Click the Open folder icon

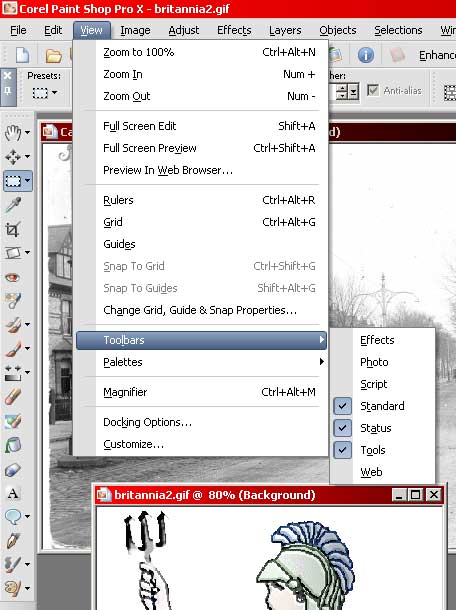pyautogui.click(x=54, y=56)
